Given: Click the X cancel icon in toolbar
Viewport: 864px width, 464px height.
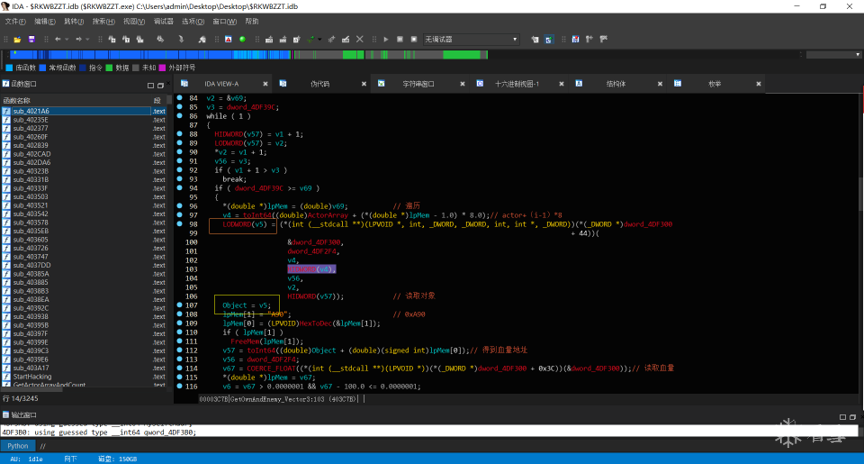Looking at the screenshot, I should [360, 40].
